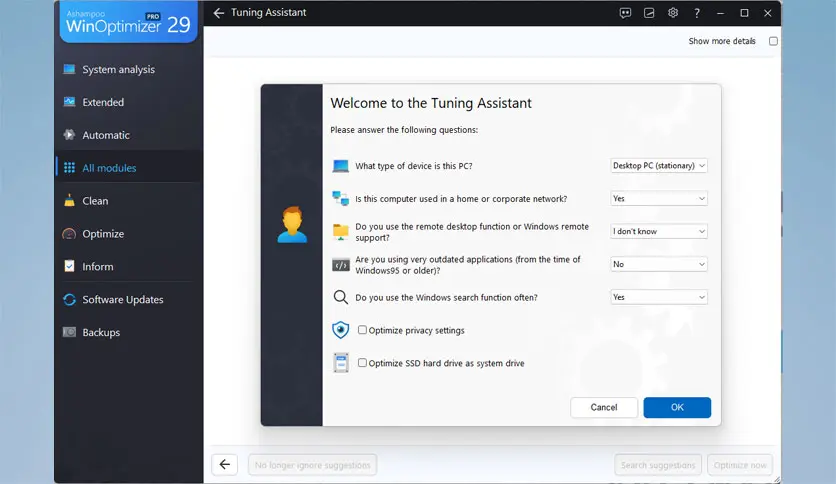The width and height of the screenshot is (836, 484).
Task: Click Search suggestions button
Action: click(x=658, y=465)
